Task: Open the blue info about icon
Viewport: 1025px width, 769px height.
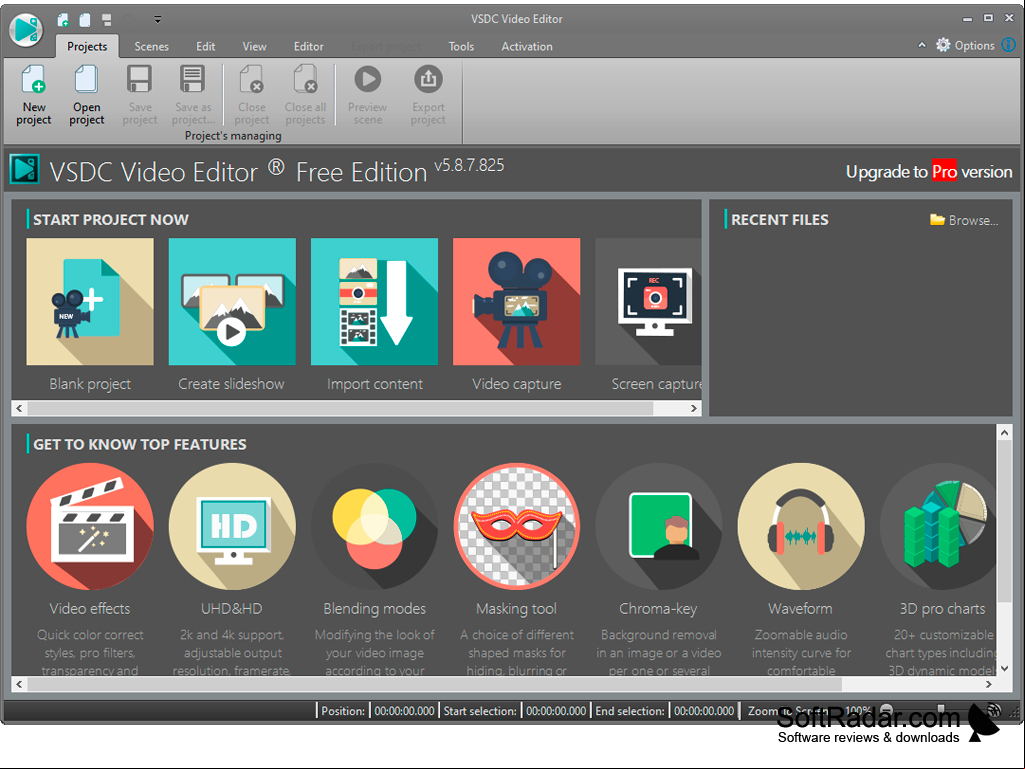Action: pos(1009,44)
